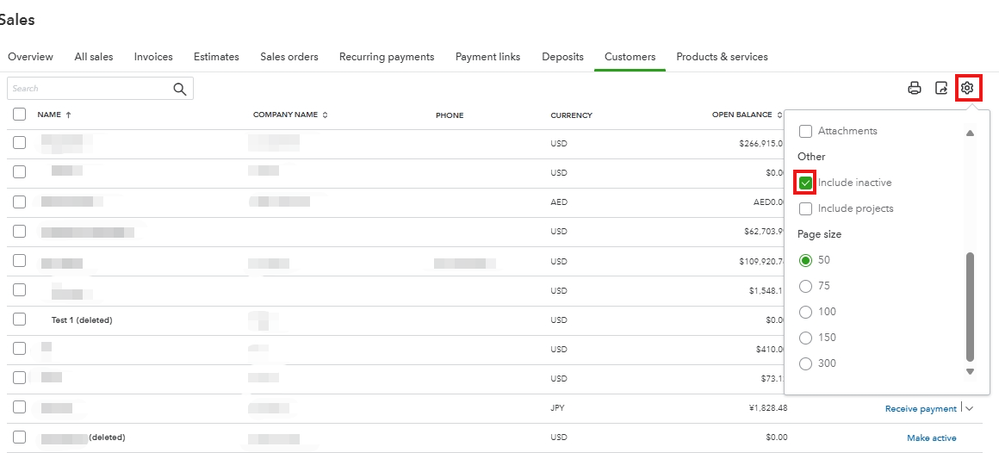This screenshot has width=999, height=453.
Task: Uncheck the Include inactive checkbox
Action: (806, 183)
